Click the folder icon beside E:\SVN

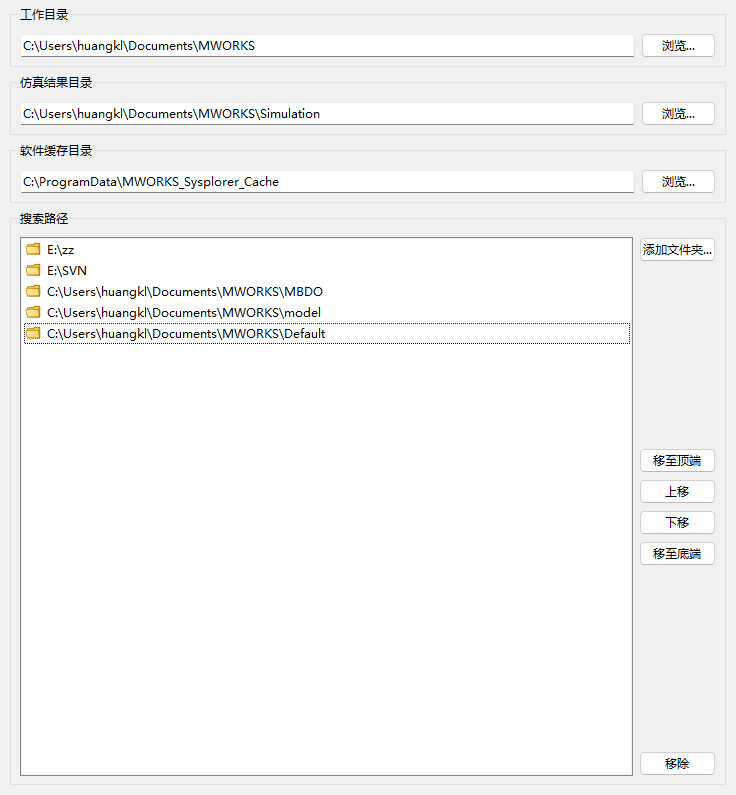33,271
